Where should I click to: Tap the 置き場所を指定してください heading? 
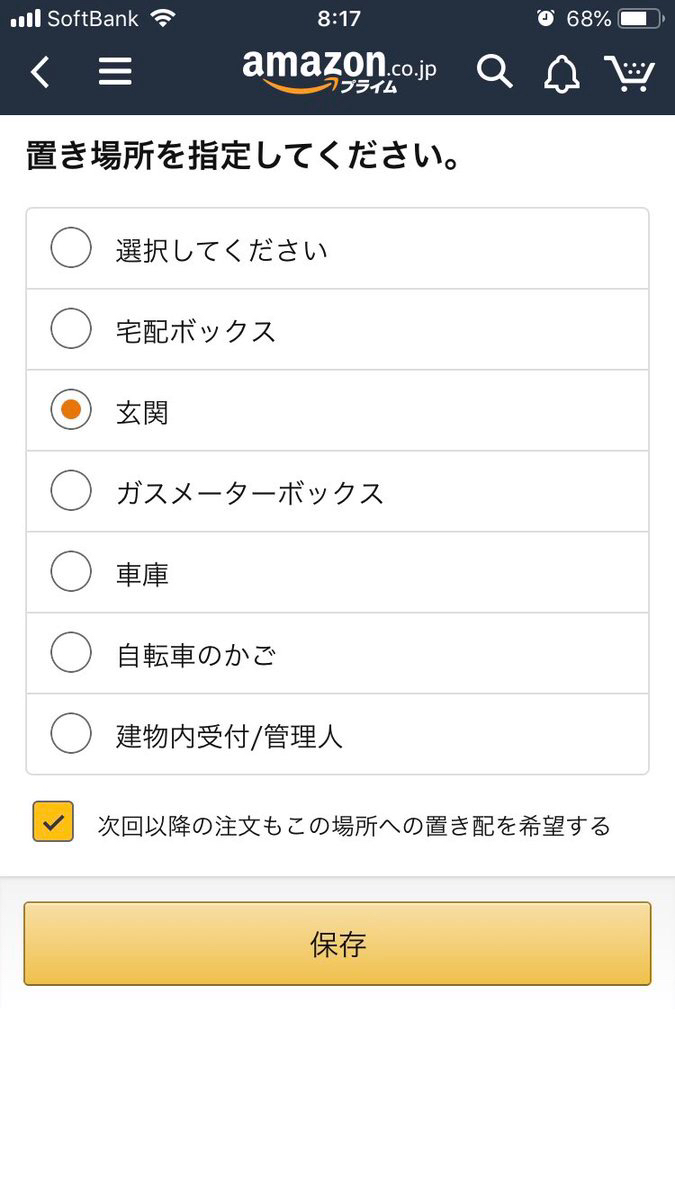[245, 158]
